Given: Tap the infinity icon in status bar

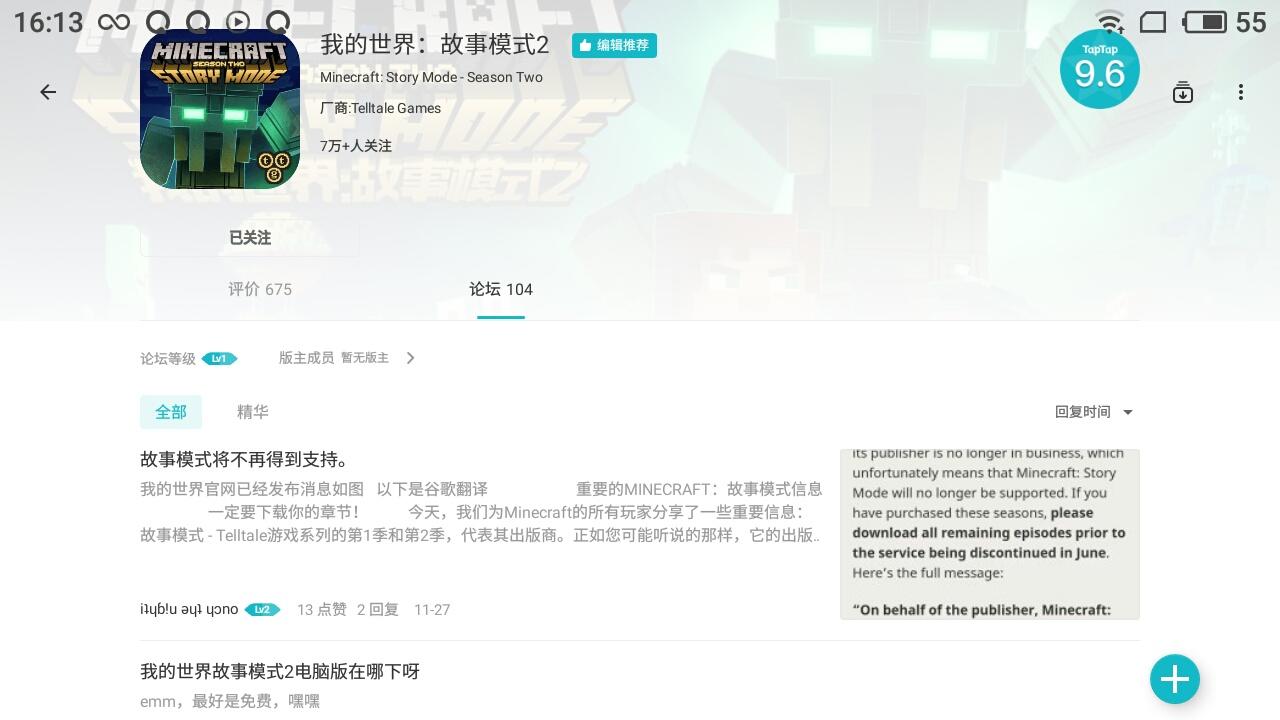Looking at the screenshot, I should (114, 22).
